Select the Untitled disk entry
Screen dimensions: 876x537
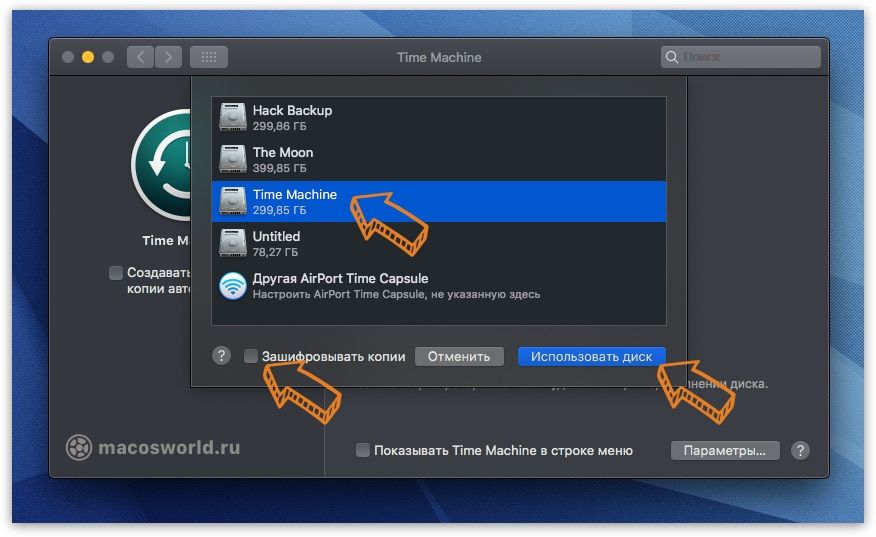439,244
